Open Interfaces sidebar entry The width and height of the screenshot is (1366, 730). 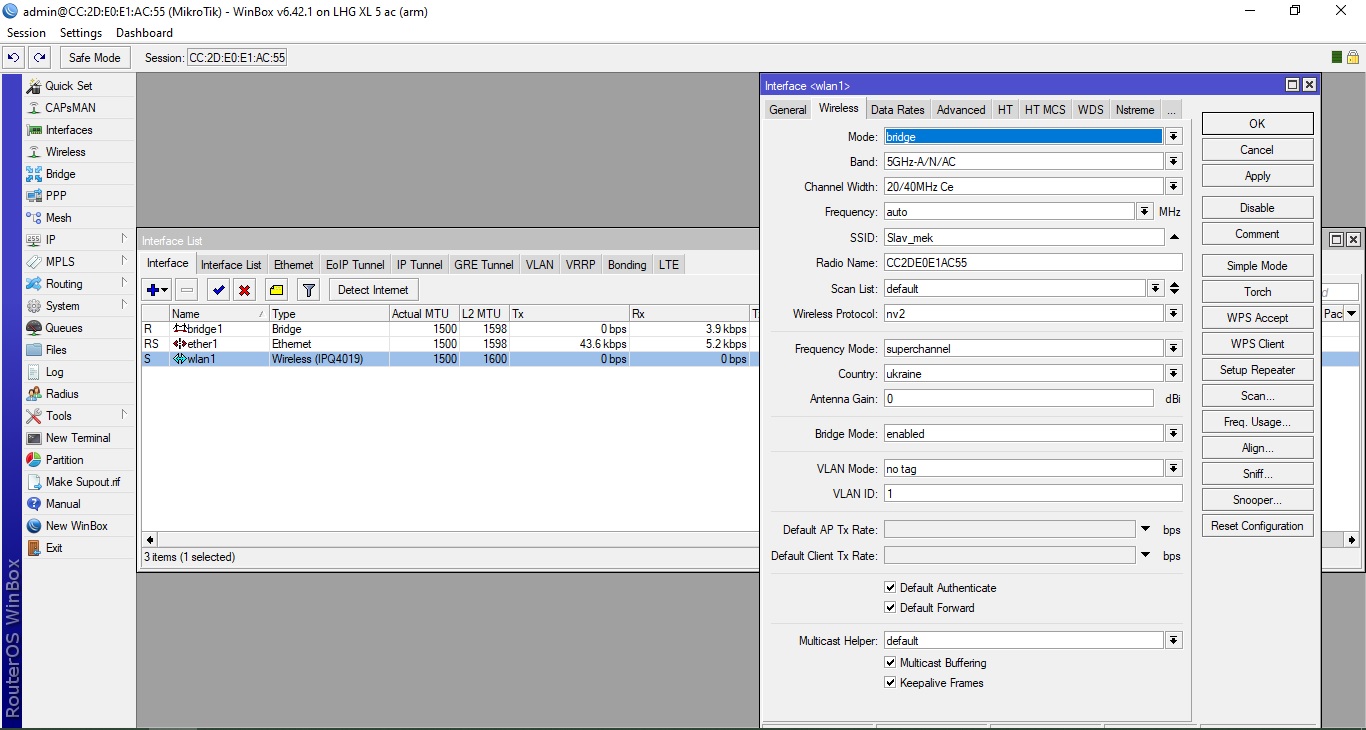point(69,130)
